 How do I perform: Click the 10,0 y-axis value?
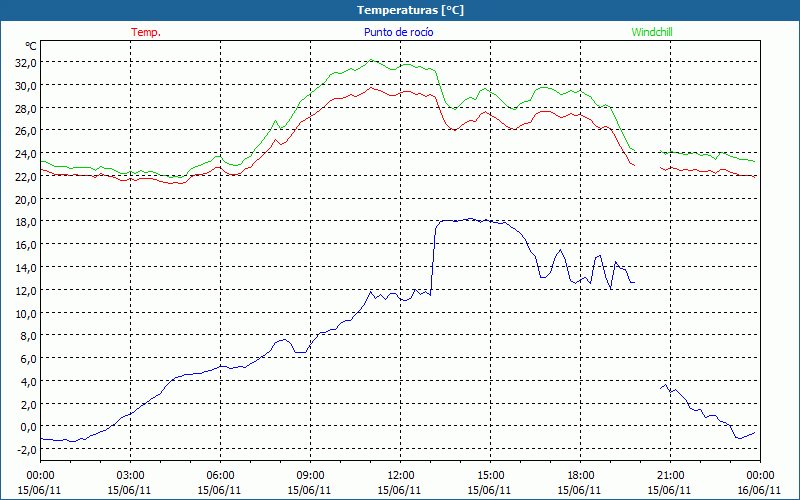(x=26, y=313)
